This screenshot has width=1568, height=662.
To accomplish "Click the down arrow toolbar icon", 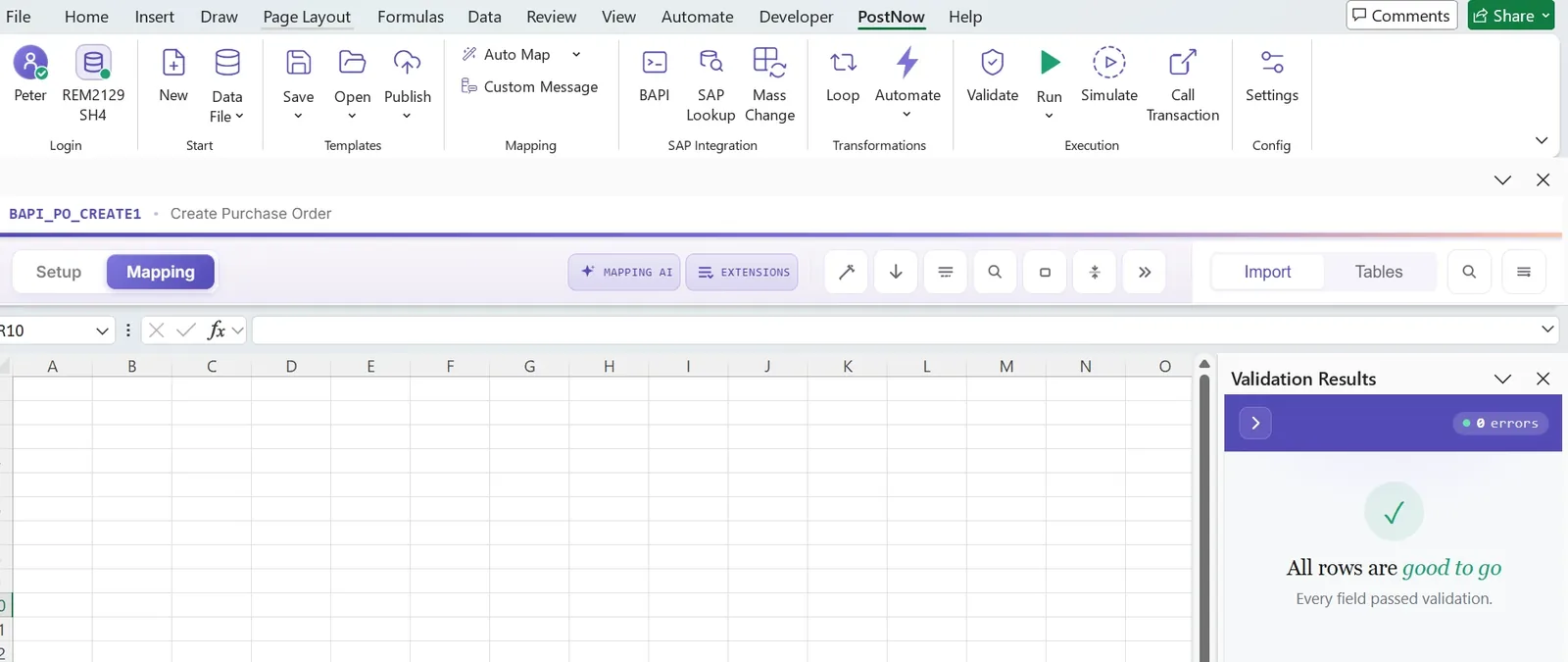I will click(x=896, y=272).
